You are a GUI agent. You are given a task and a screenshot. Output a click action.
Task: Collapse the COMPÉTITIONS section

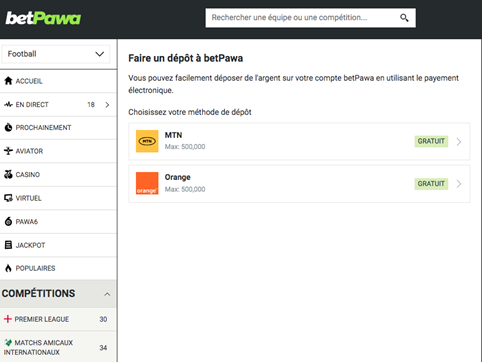tap(58, 294)
